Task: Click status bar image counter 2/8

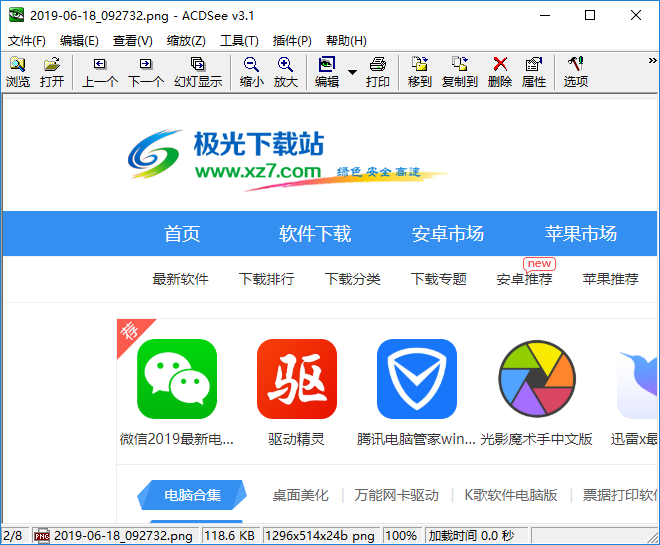Action: 13,536
